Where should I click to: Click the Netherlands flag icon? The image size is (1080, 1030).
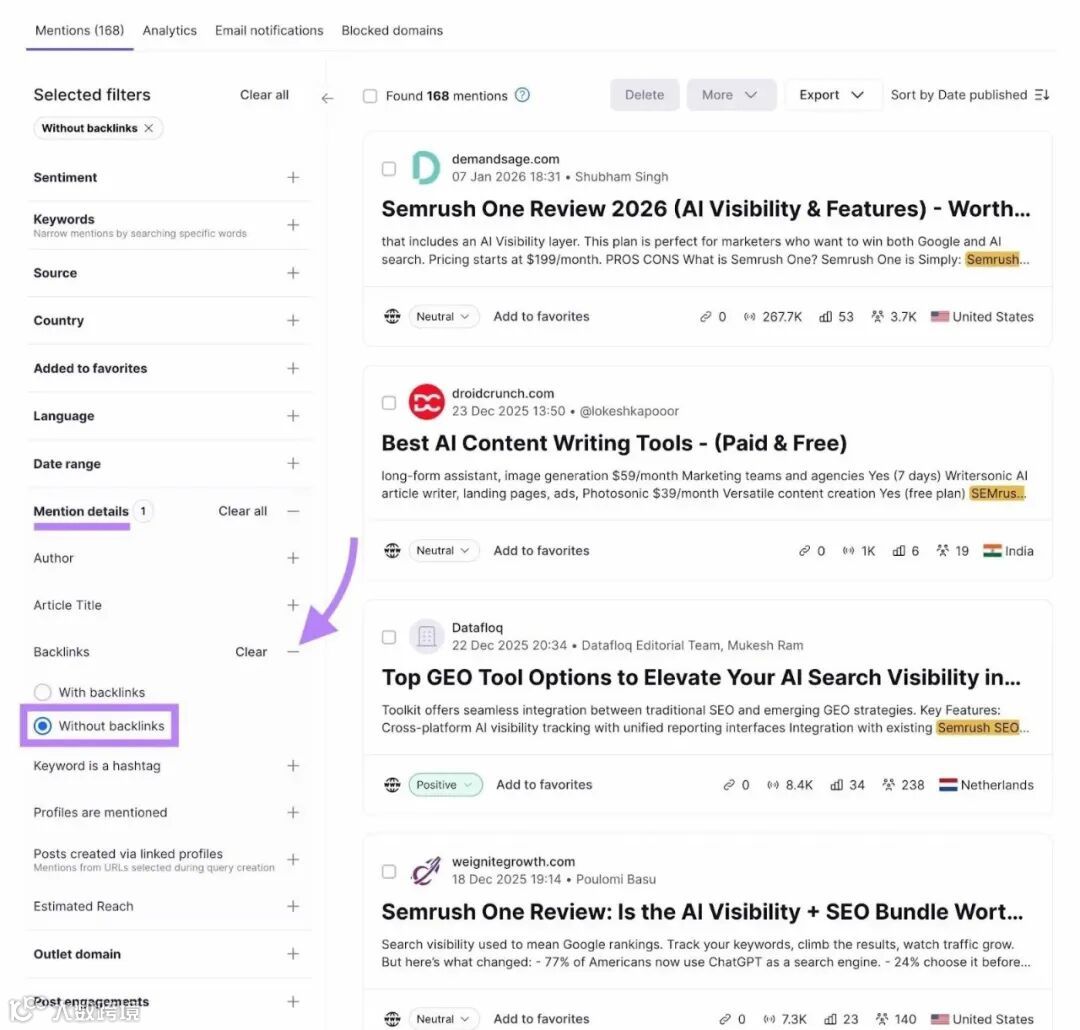[948, 785]
